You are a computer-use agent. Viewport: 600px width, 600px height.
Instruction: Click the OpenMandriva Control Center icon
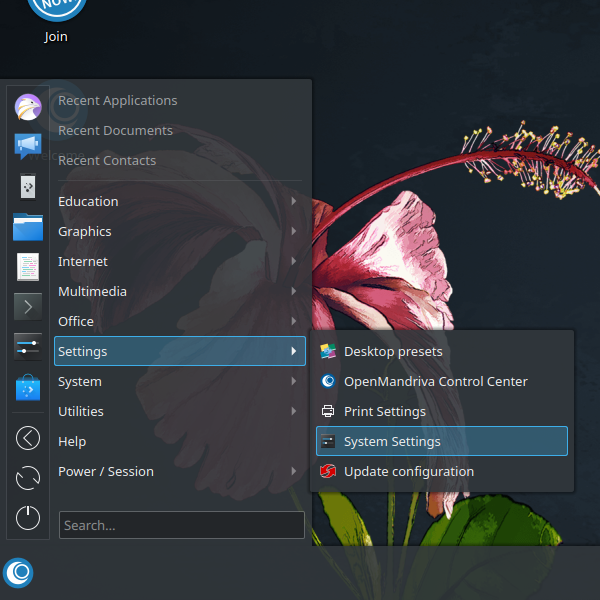click(328, 381)
